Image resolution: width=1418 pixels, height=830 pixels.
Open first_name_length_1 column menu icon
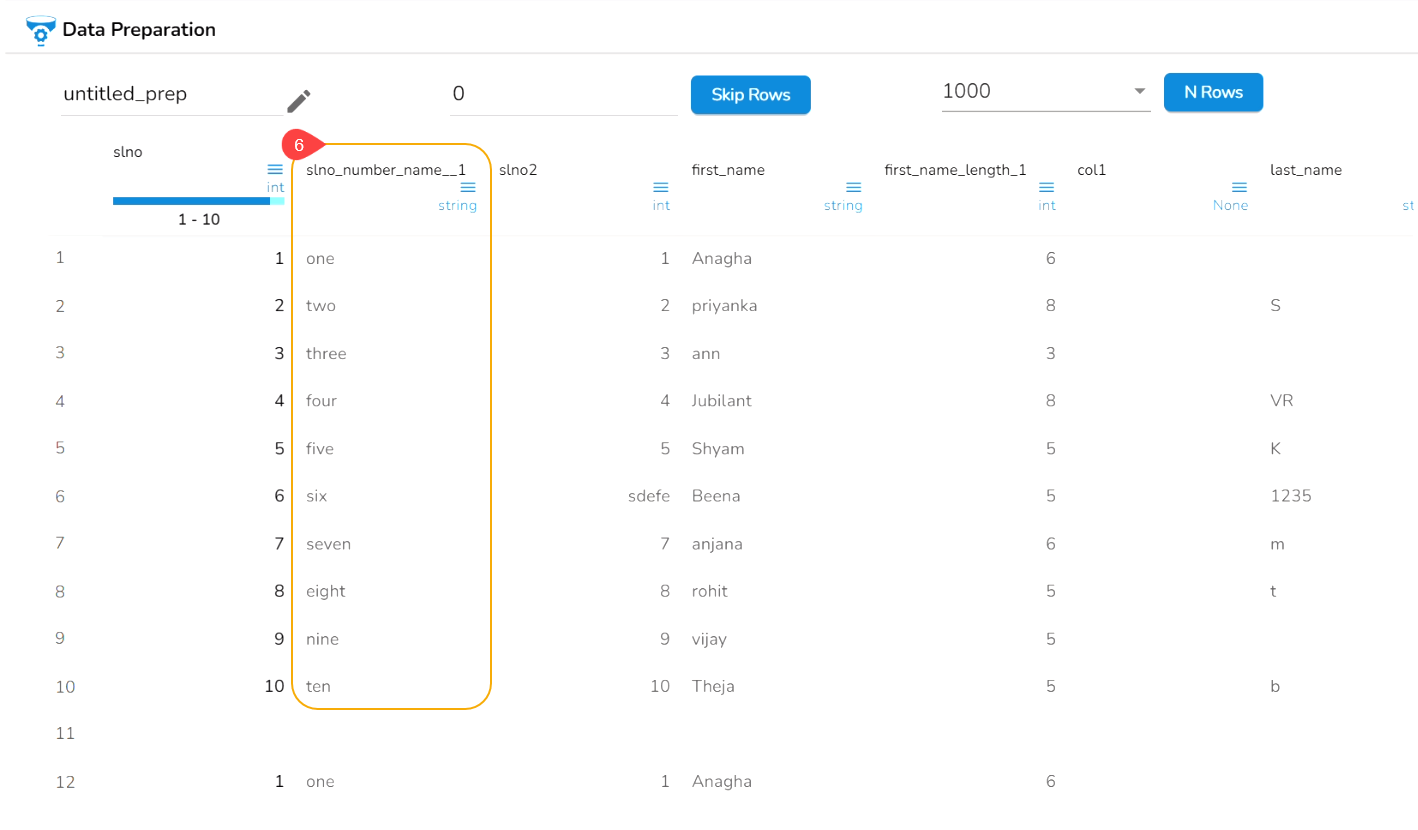point(1046,188)
